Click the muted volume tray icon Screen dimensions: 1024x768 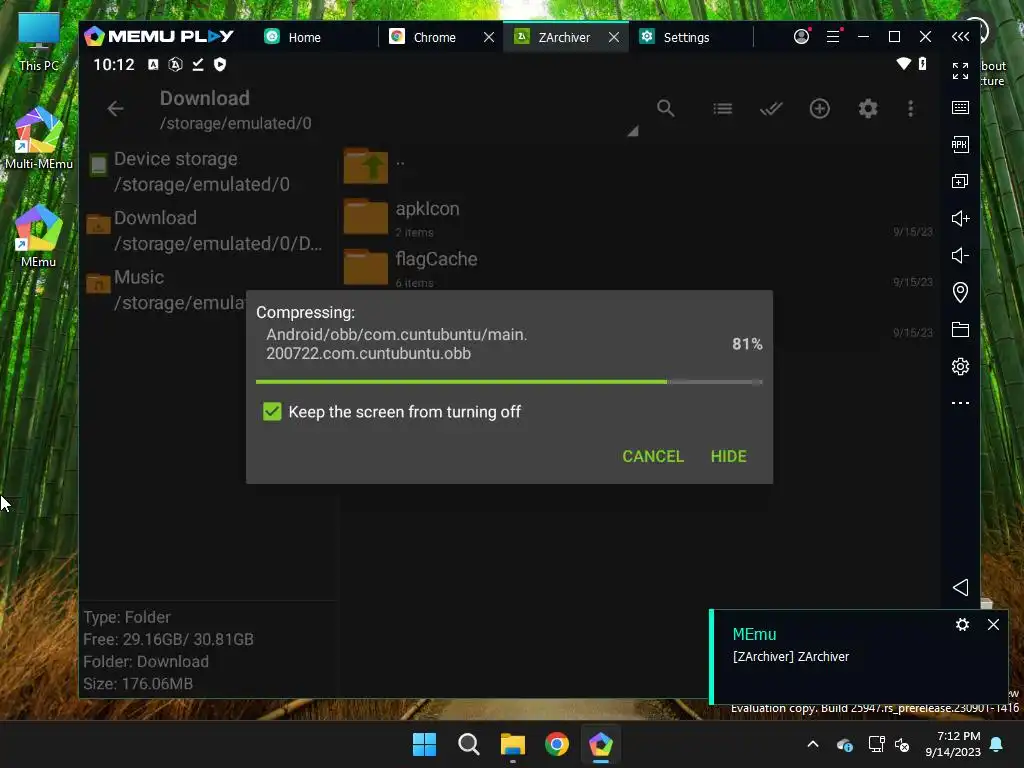click(x=902, y=744)
